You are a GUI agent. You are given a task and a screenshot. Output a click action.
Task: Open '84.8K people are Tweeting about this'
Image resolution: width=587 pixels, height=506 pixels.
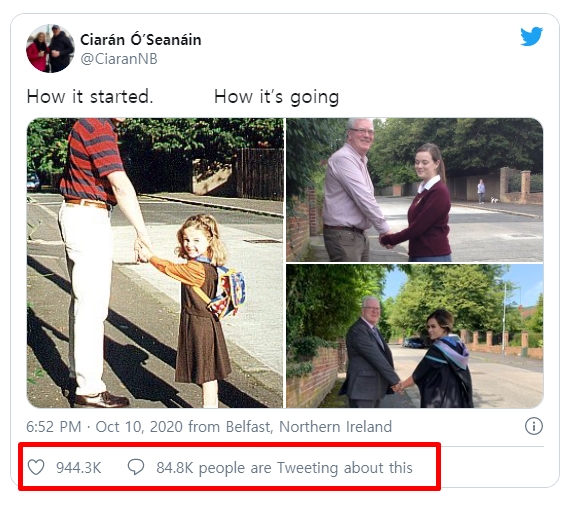point(285,468)
